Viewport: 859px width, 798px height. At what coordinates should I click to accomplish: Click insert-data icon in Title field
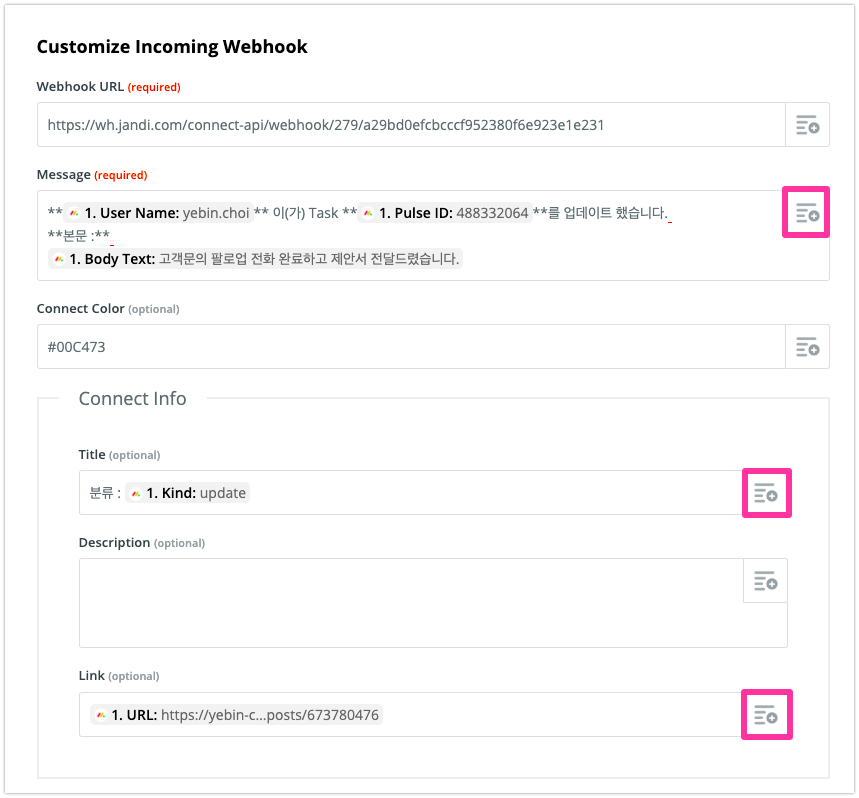point(766,493)
